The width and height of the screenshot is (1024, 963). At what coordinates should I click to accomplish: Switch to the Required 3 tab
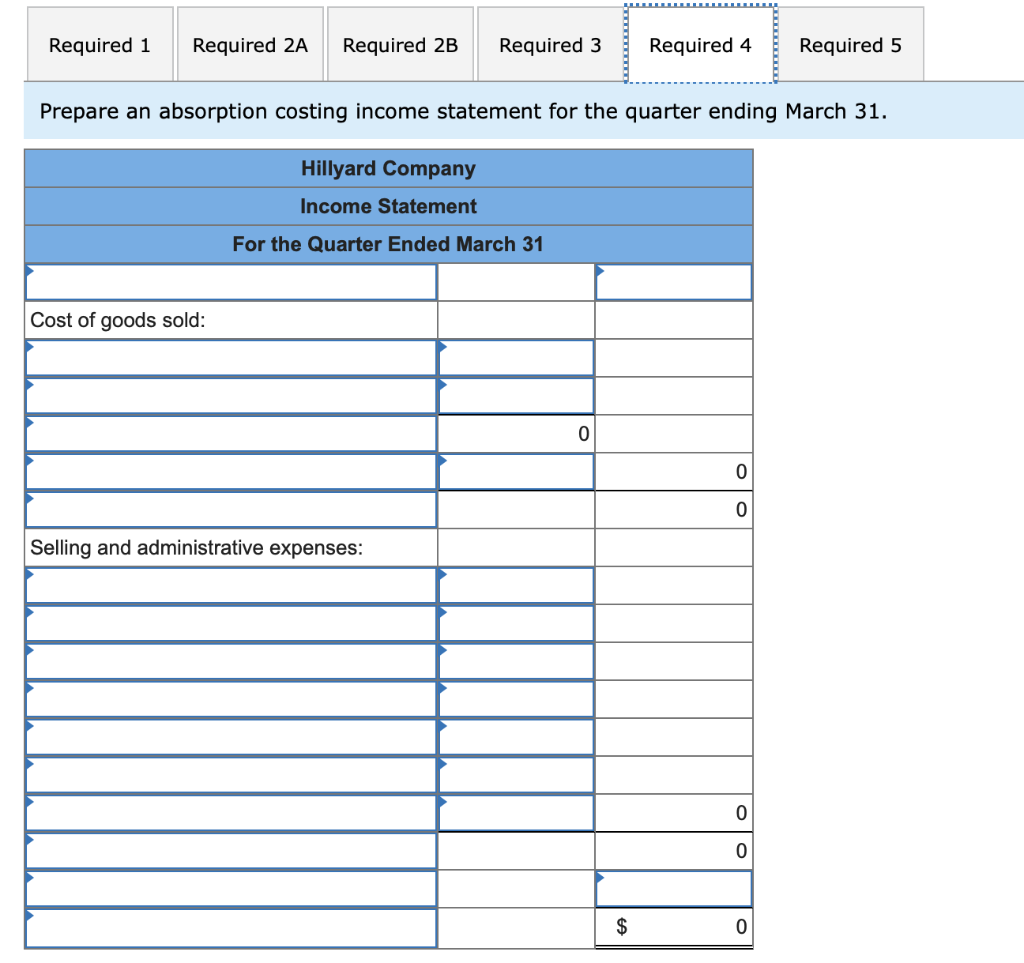pyautogui.click(x=549, y=44)
